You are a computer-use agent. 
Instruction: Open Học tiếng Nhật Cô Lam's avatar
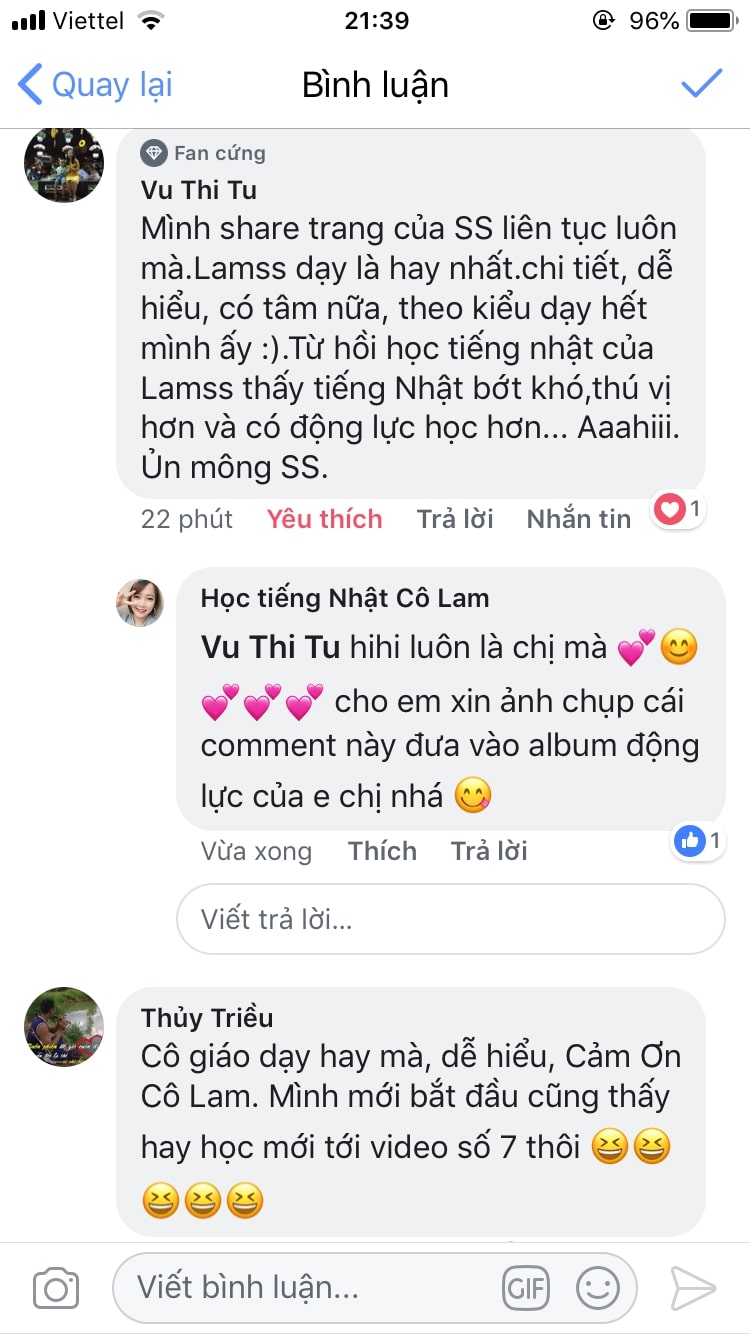[x=140, y=603]
